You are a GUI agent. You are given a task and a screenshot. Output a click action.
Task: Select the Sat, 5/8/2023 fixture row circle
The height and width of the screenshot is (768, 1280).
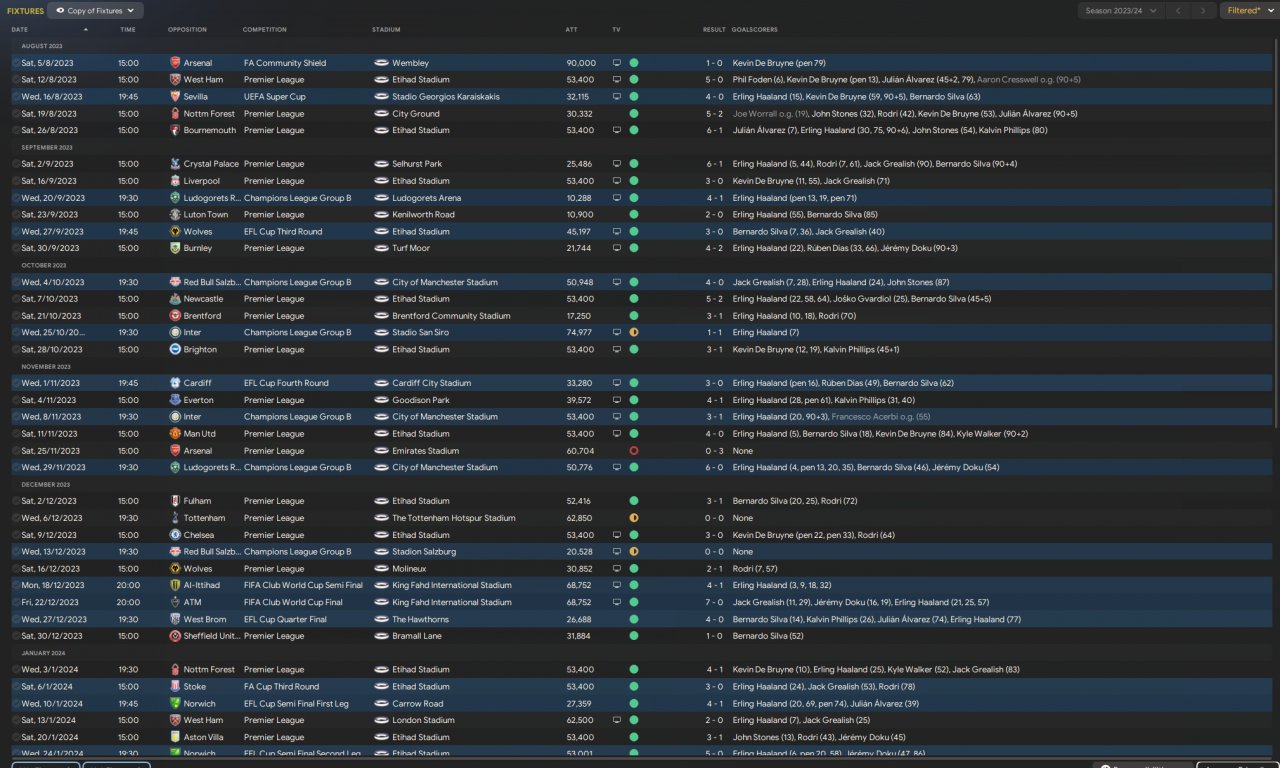click(x=16, y=63)
